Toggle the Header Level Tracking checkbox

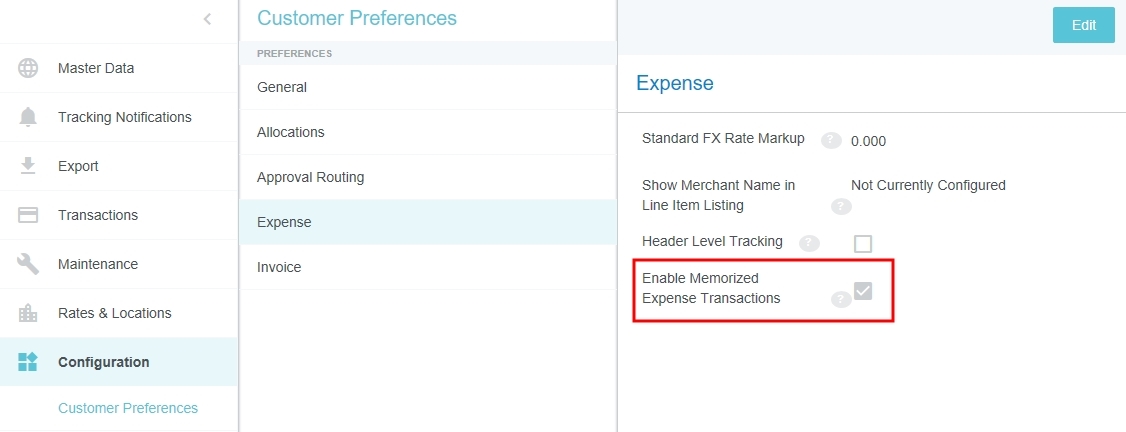[x=863, y=243]
